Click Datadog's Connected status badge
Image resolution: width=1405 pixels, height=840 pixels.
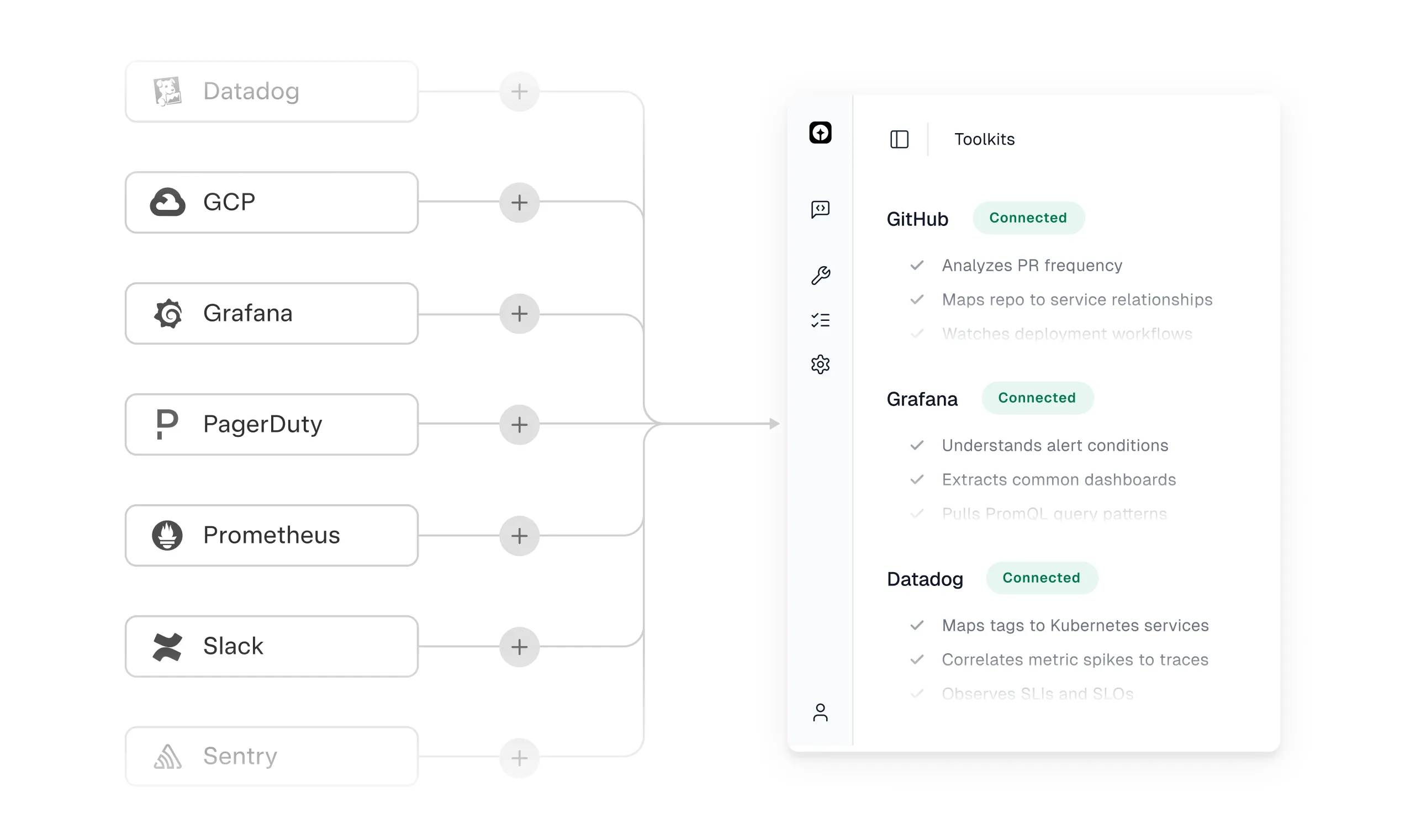coord(1042,578)
